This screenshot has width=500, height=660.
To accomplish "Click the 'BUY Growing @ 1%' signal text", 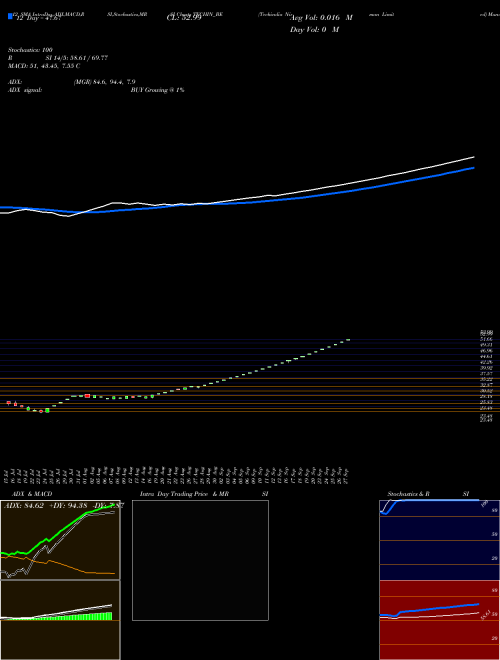I will (157, 90).
